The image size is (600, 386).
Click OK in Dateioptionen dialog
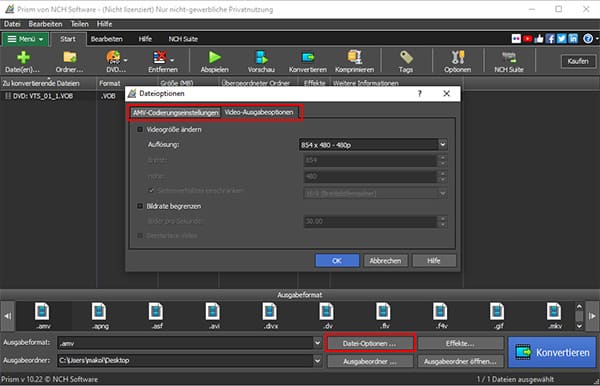[337, 261]
